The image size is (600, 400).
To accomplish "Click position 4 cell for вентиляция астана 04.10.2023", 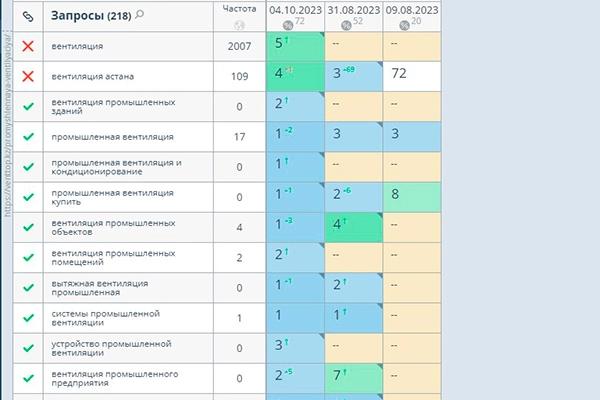I will (x=295, y=77).
